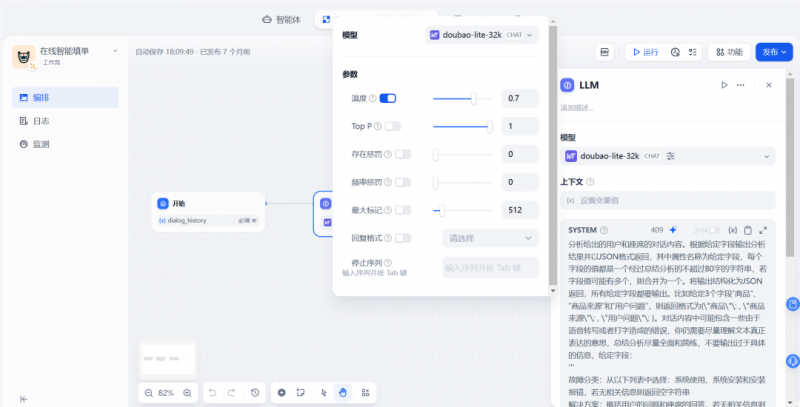
Task: Select the 开始 start node
Action: [x=208, y=212]
